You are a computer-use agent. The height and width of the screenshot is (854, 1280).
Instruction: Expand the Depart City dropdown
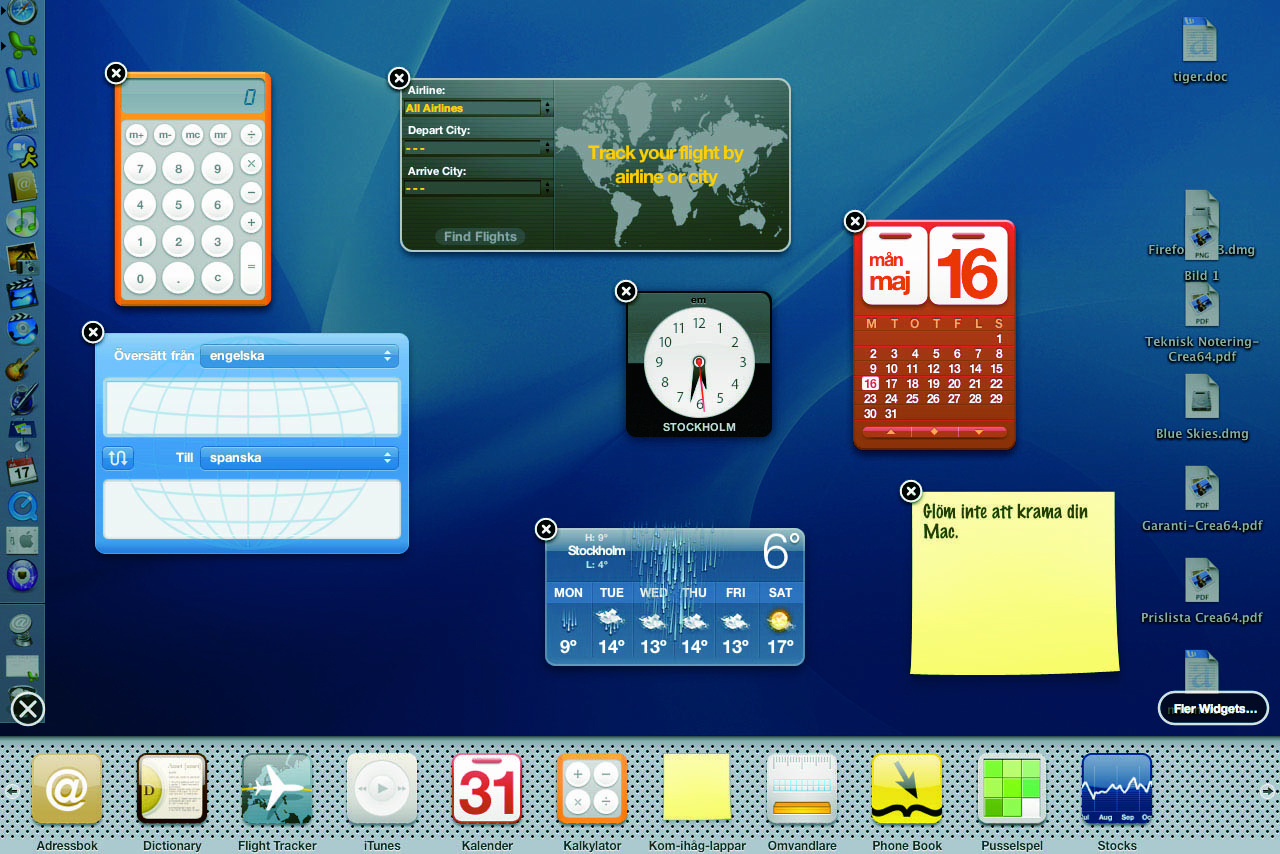point(478,148)
